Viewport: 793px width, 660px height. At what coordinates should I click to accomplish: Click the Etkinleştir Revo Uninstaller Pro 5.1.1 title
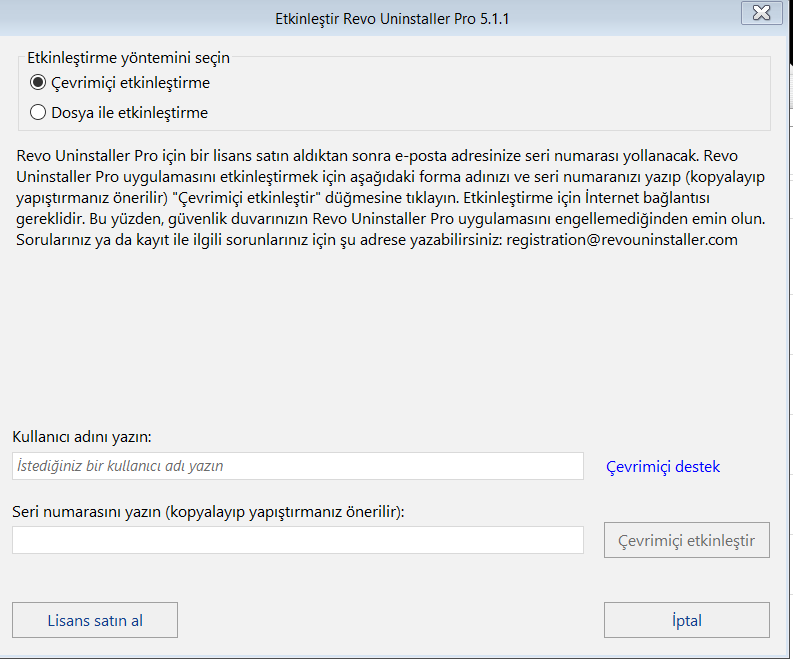392,19
